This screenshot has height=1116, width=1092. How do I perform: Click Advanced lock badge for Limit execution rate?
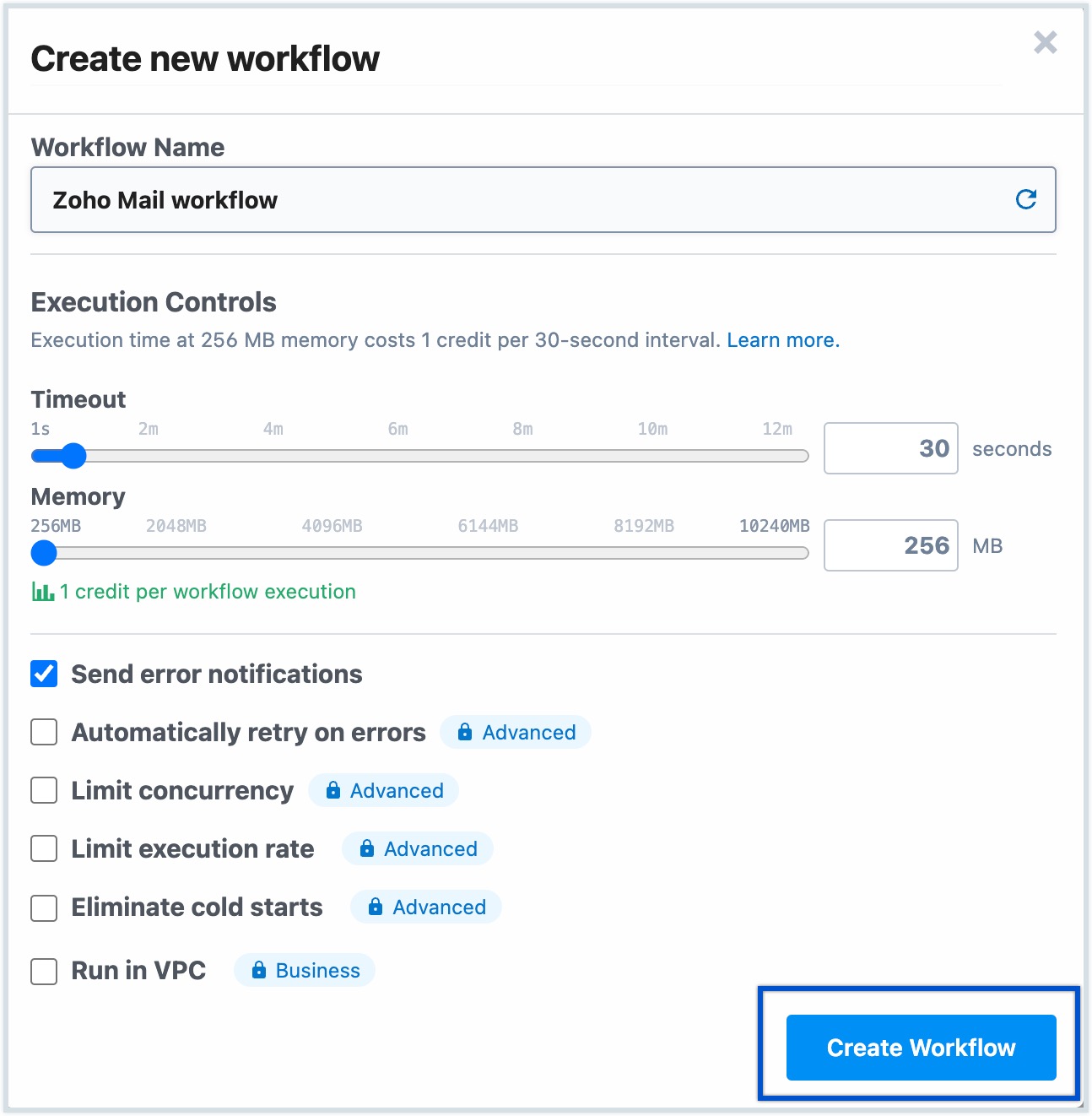[x=418, y=848]
